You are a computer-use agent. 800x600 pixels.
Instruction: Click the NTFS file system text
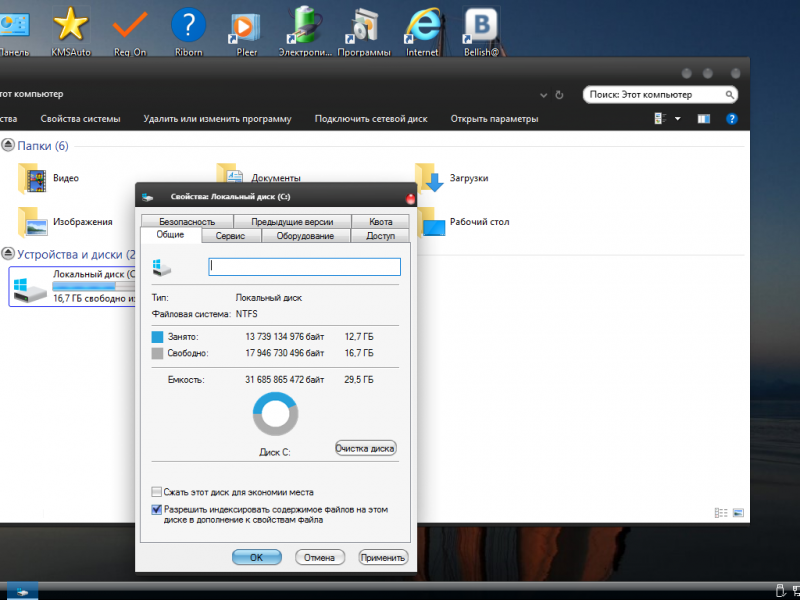246,314
